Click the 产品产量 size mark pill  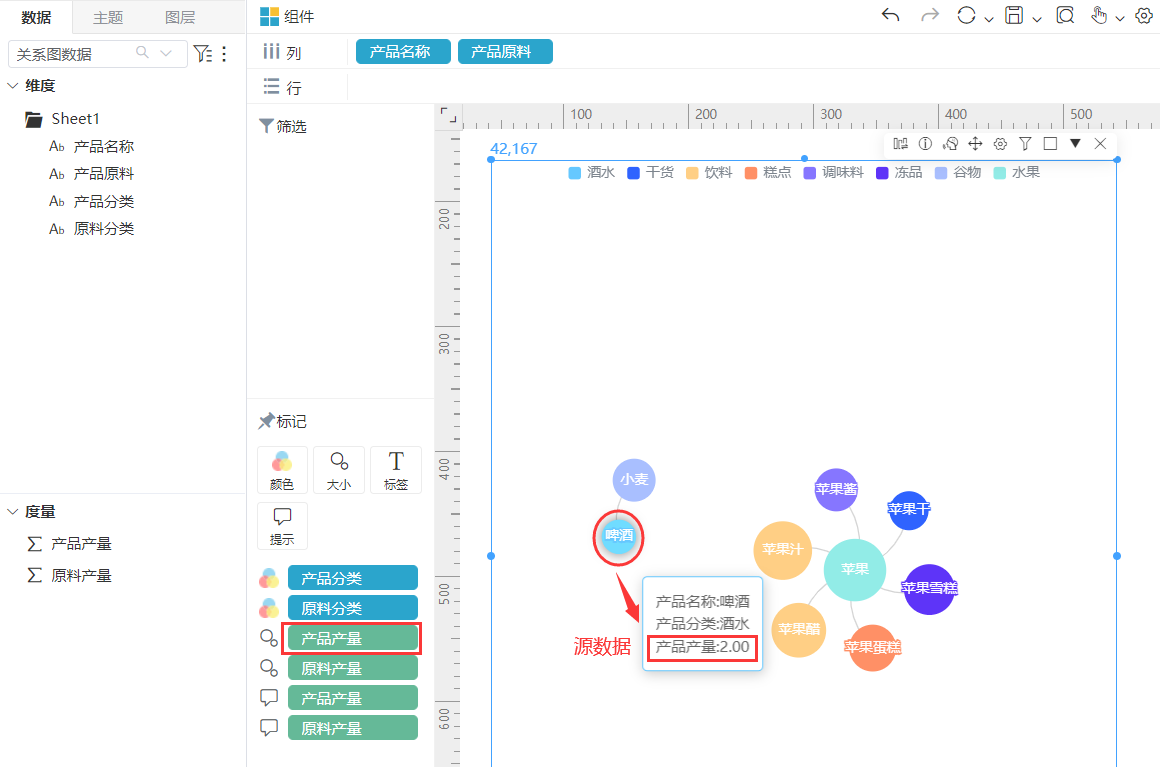pos(353,638)
